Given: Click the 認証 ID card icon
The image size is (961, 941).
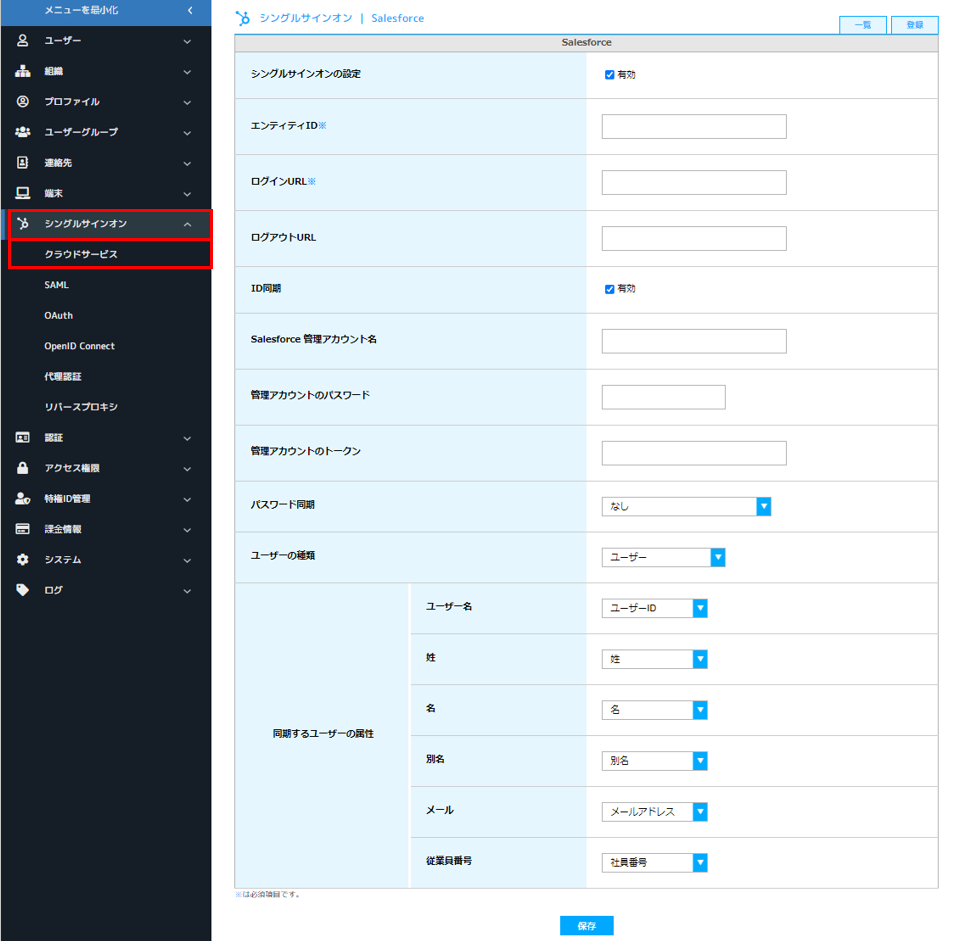Looking at the screenshot, I should pos(23,438).
